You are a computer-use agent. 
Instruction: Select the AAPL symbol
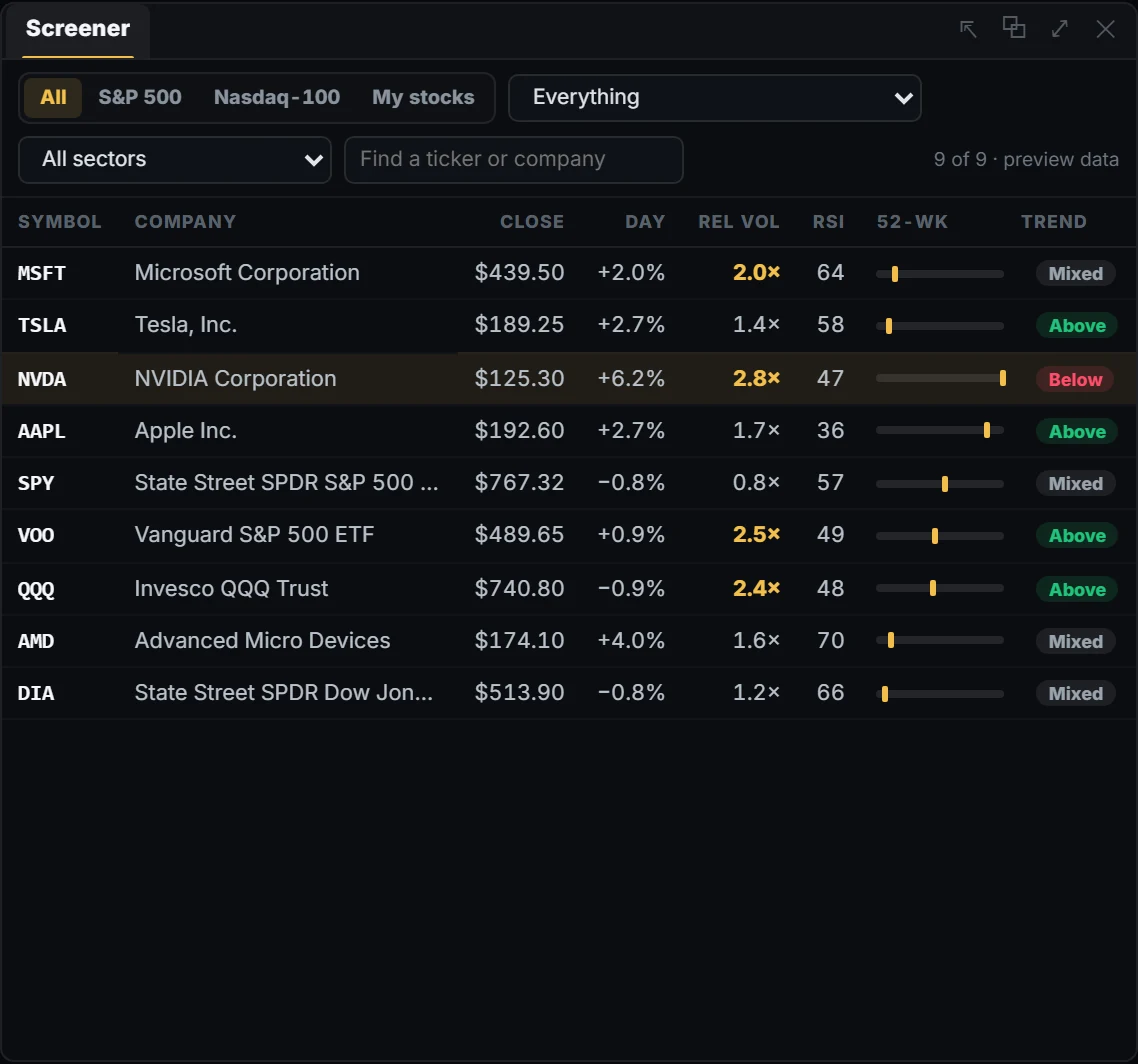click(x=41, y=431)
